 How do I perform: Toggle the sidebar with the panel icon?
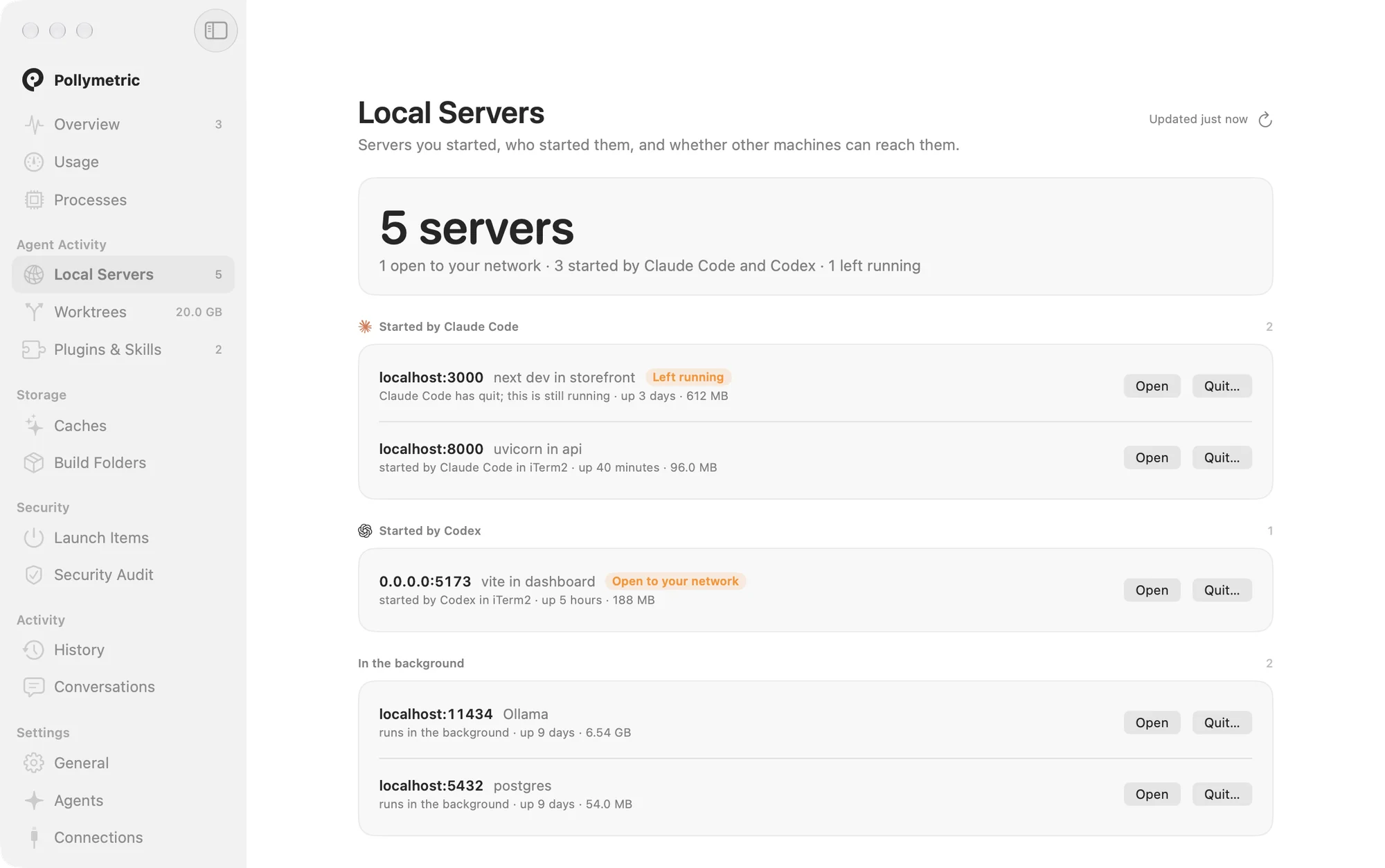coord(215,30)
